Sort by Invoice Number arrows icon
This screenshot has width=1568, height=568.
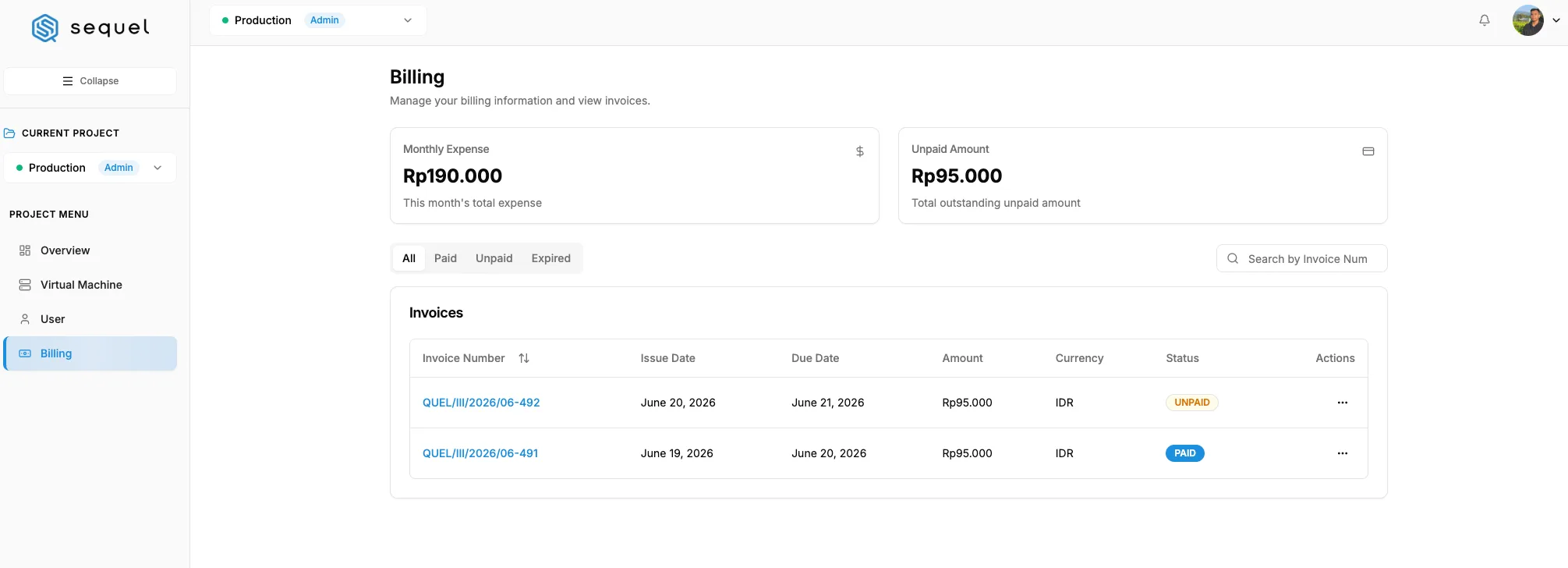[524, 358]
